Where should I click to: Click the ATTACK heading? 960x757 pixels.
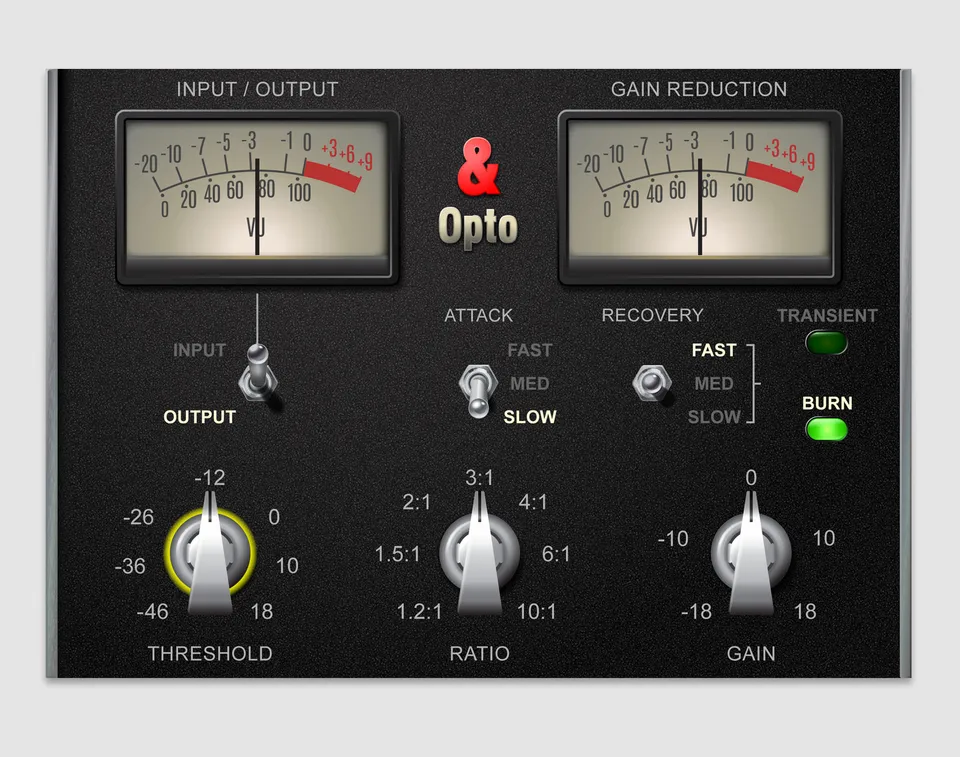click(478, 315)
